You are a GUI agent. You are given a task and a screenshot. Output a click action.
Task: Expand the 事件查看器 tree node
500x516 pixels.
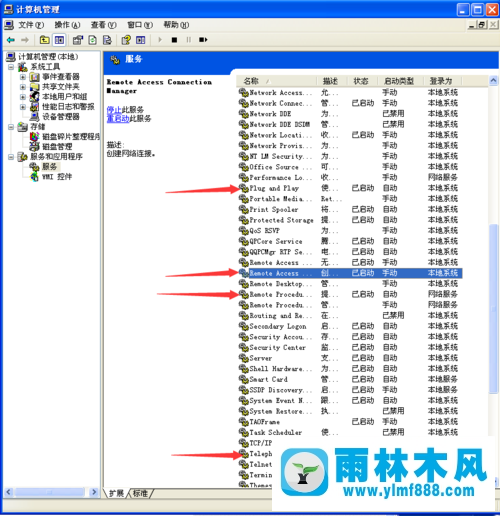tap(23, 77)
